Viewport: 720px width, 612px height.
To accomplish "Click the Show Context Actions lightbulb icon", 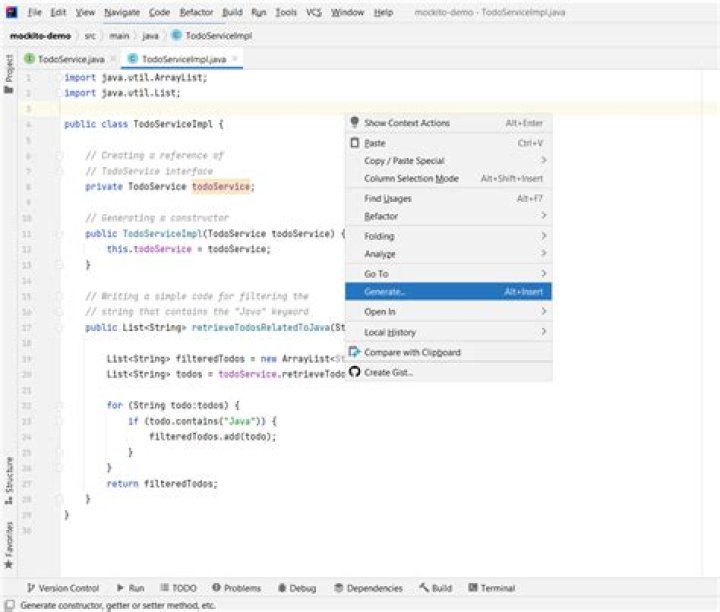I will pyautogui.click(x=354, y=123).
